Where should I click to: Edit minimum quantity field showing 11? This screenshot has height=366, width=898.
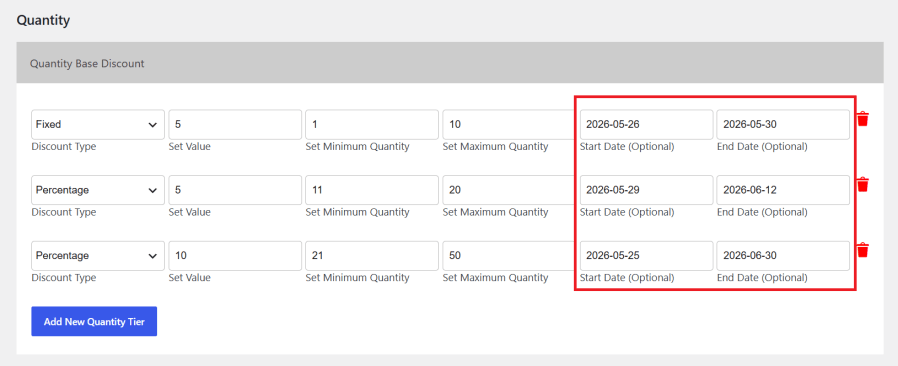tap(372, 190)
